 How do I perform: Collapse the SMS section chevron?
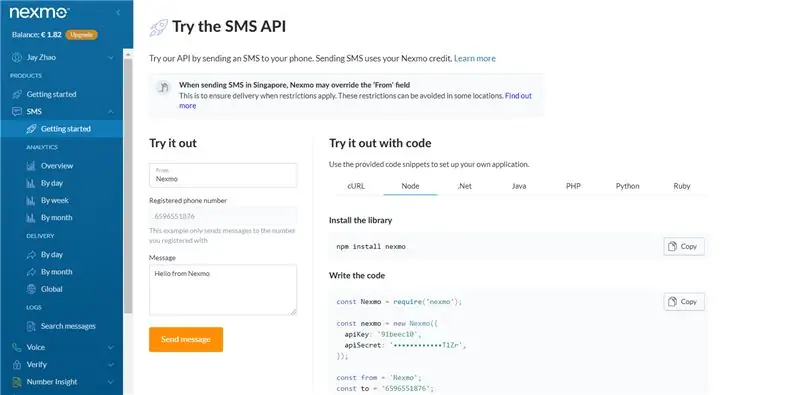pyautogui.click(x=111, y=112)
